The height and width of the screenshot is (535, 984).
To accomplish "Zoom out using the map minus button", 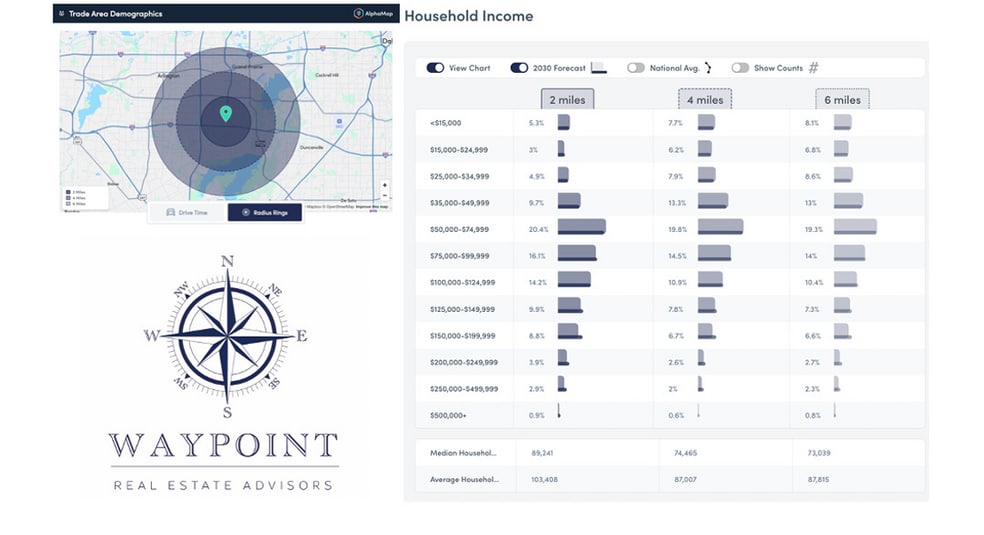I will 385,196.
